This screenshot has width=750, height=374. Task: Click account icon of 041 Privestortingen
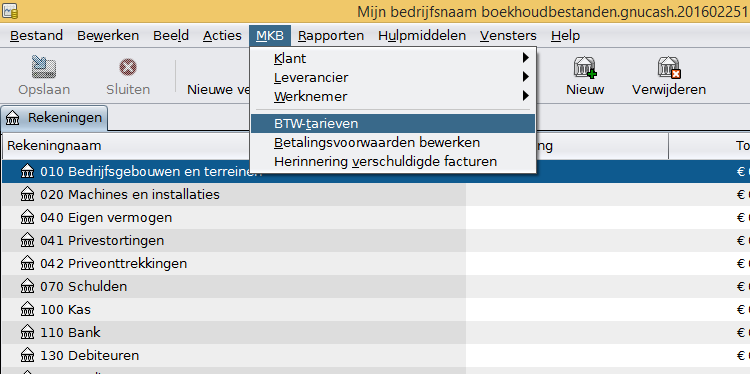click(28, 241)
